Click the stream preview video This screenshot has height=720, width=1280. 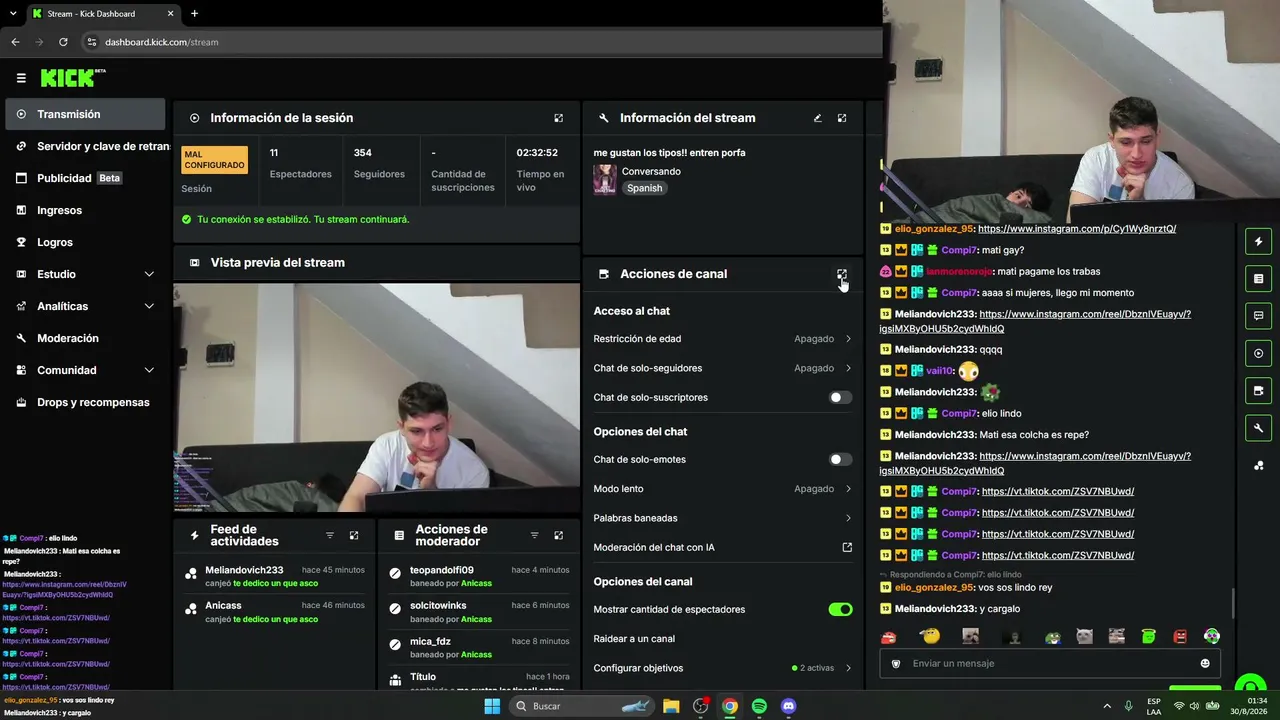[x=376, y=397]
